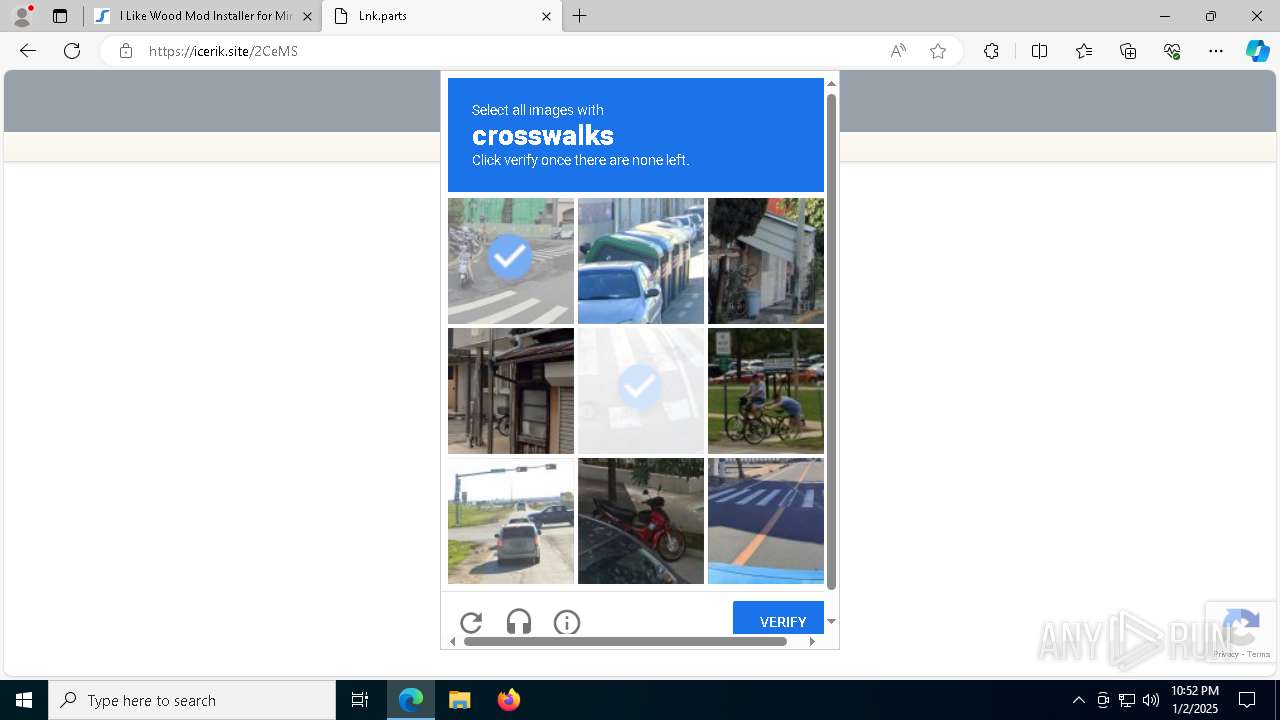The height and width of the screenshot is (720, 1280).
Task: Open the Windows Start menu
Action: point(24,700)
